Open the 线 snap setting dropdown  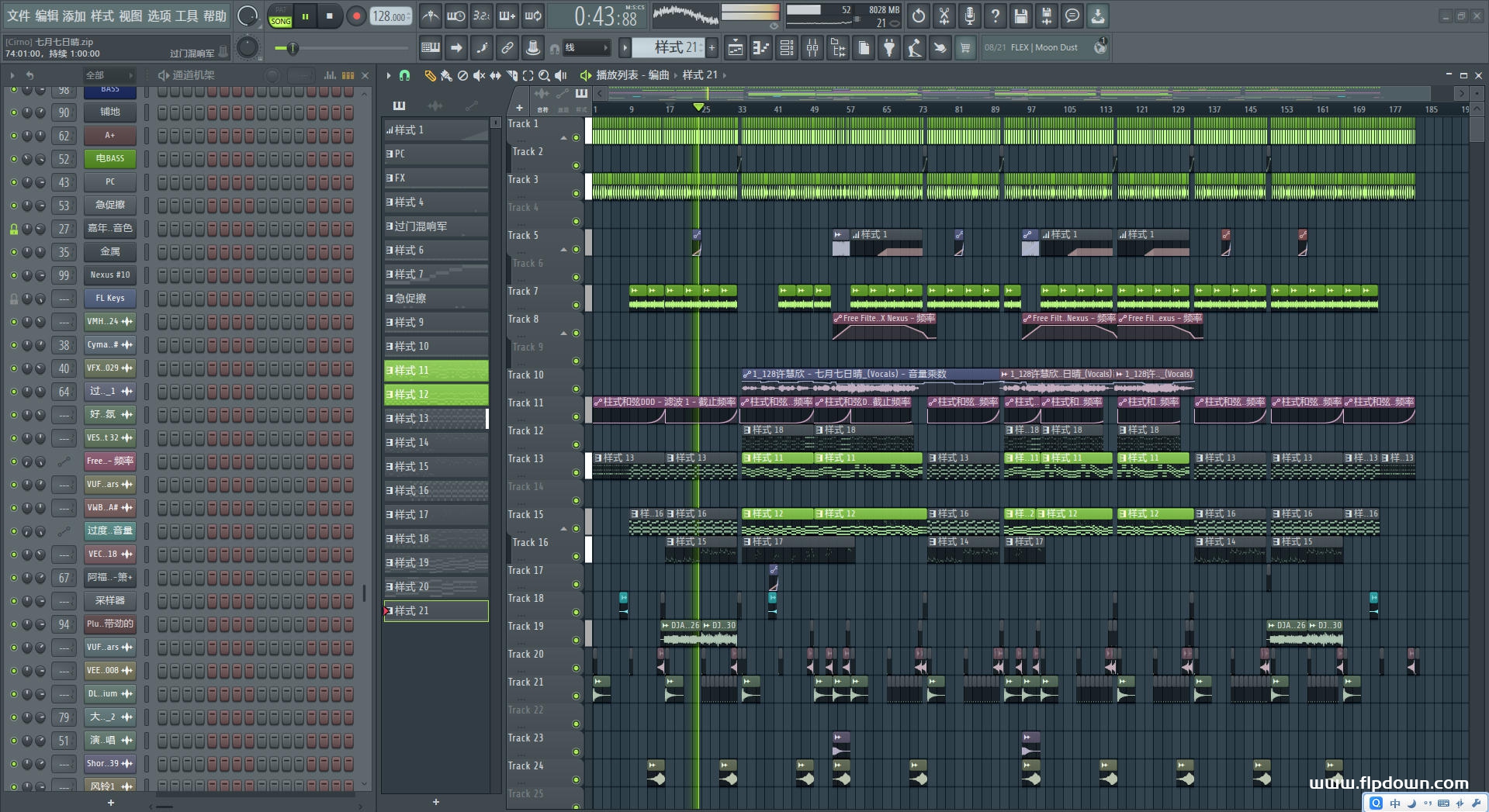click(x=586, y=48)
